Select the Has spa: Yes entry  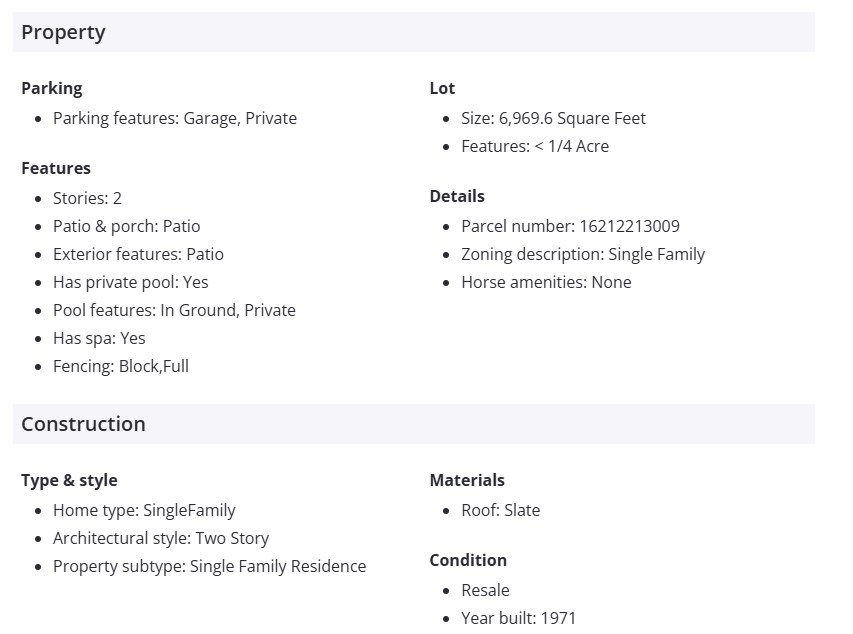coord(99,338)
